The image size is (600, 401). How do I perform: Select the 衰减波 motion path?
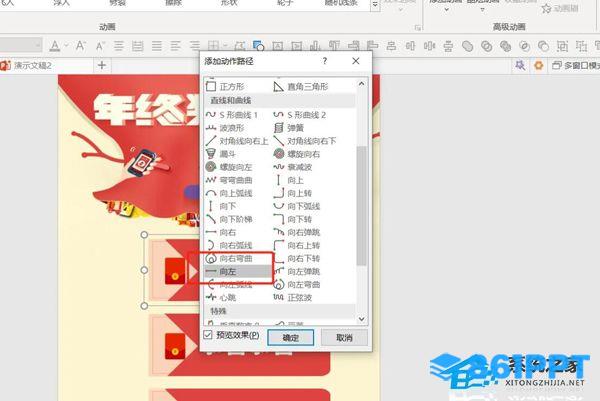[x=293, y=167]
